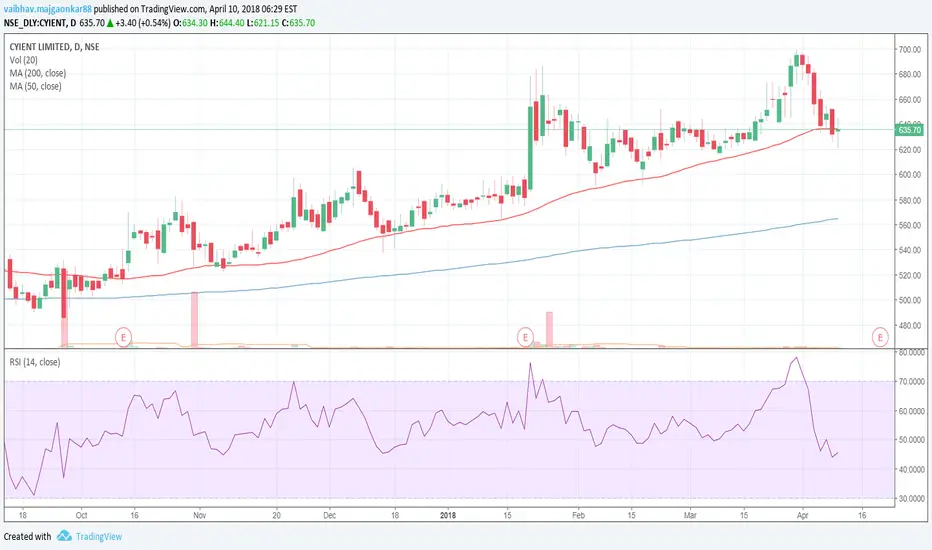932x550 pixels.
Task: Select the MA (50, close) indicator label
Action: [x=35, y=86]
